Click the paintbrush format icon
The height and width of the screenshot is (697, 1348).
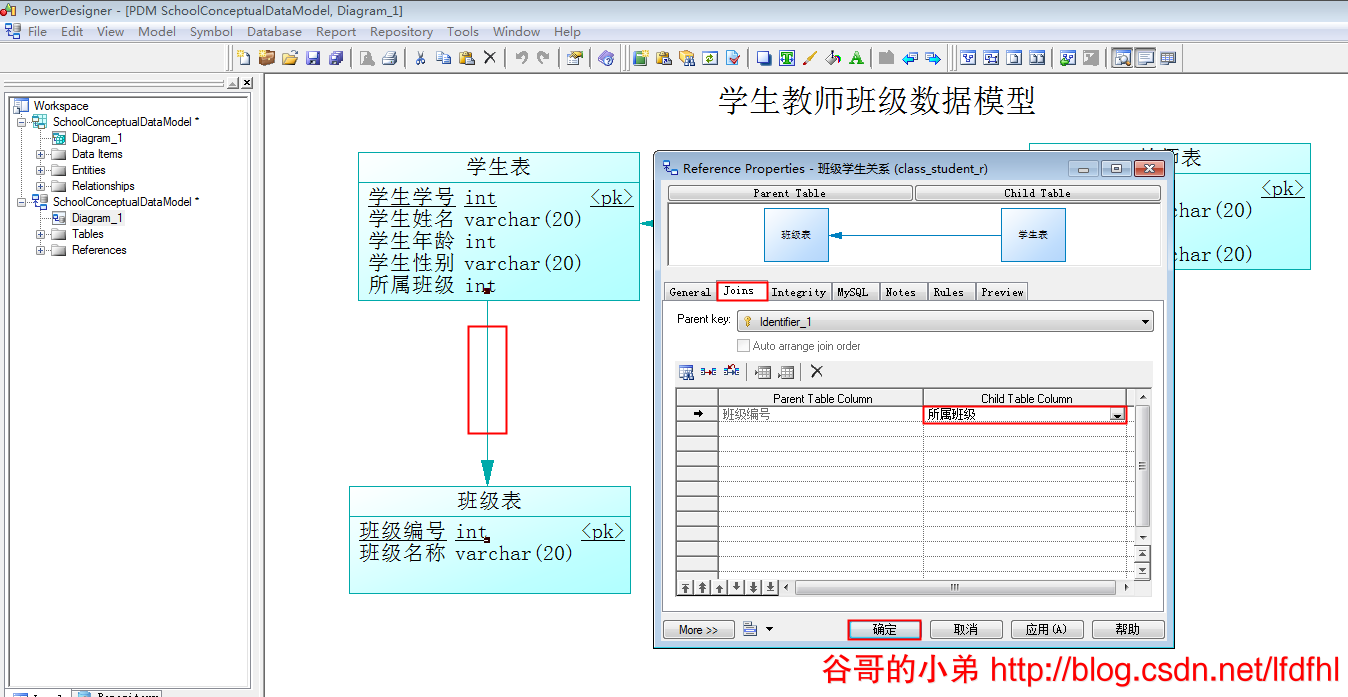tap(810, 58)
